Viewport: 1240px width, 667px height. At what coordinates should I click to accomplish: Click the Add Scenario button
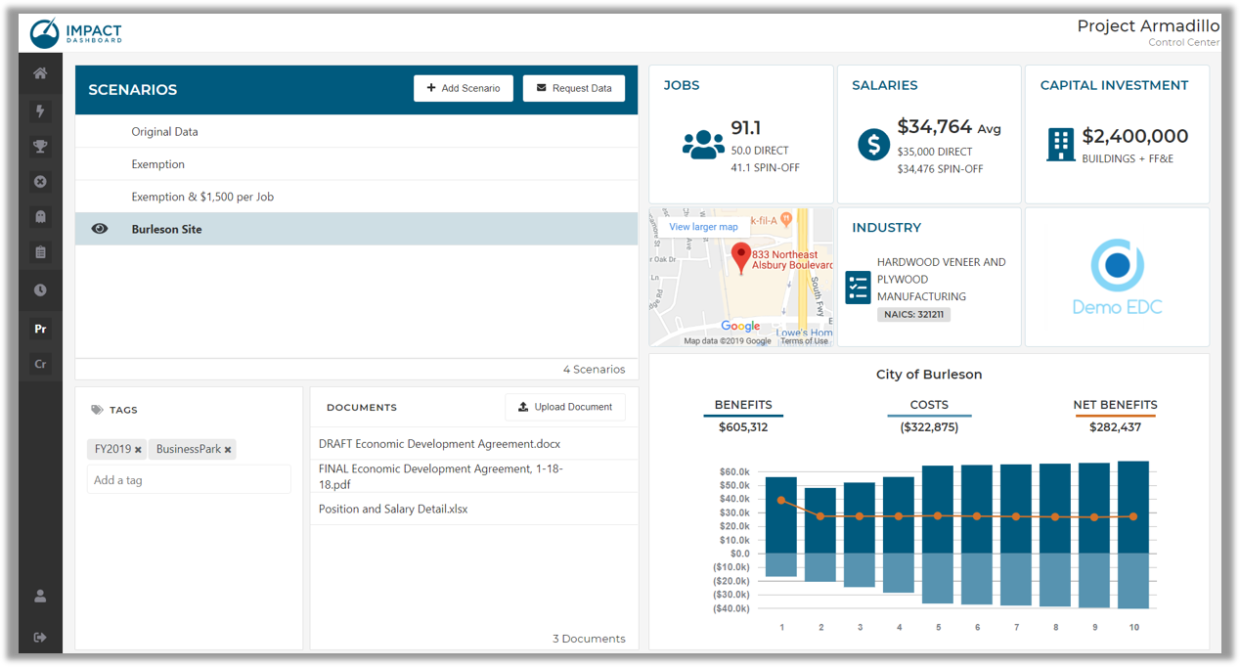pyautogui.click(x=463, y=88)
